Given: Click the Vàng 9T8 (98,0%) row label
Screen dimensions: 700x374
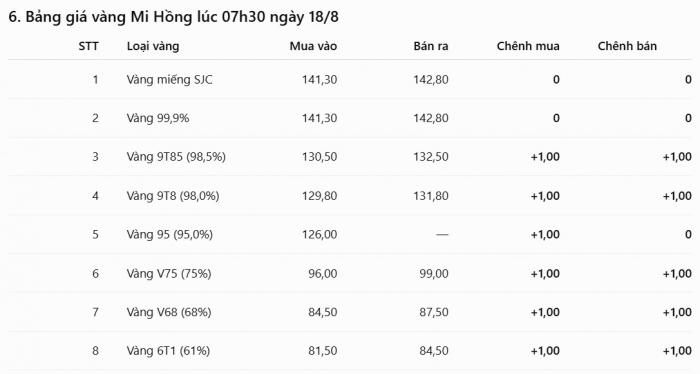Looking at the screenshot, I should [173, 196].
